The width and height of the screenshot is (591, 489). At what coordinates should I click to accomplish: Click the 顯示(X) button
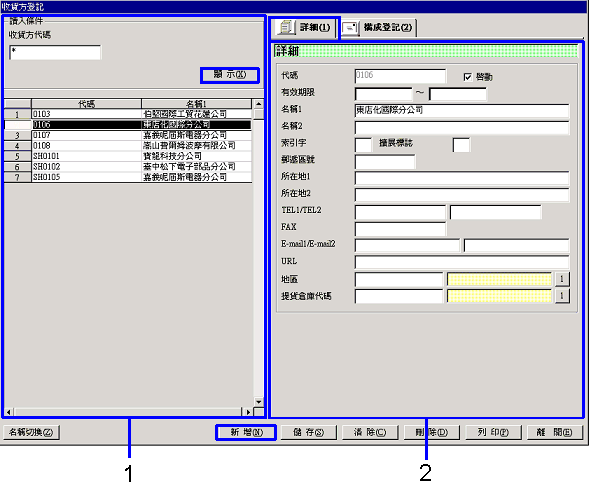(230, 75)
